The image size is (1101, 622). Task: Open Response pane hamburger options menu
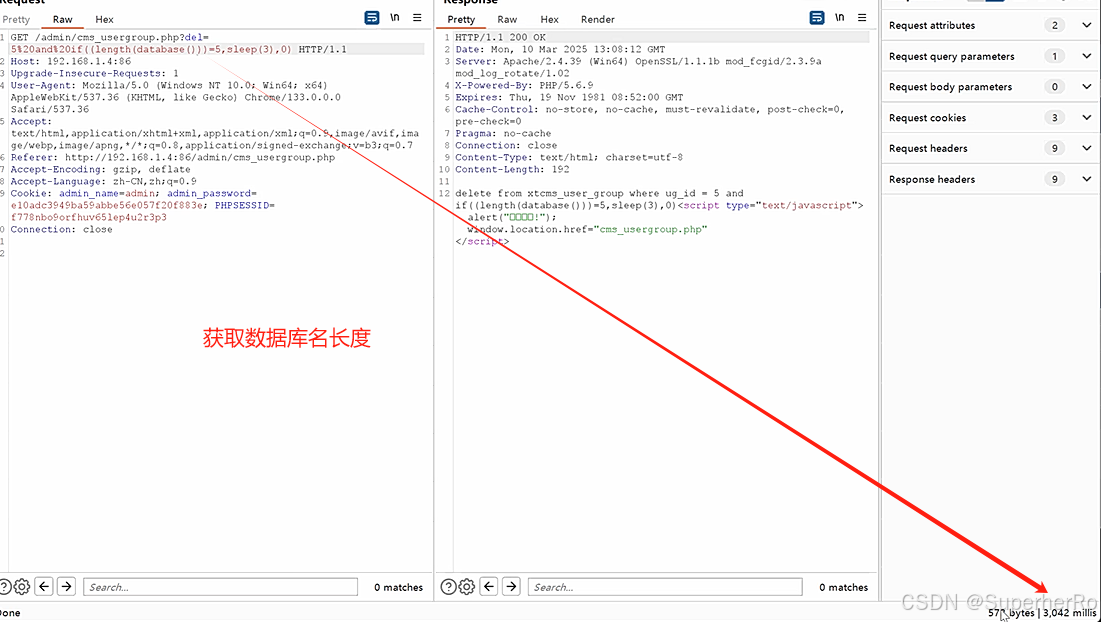coord(862,18)
